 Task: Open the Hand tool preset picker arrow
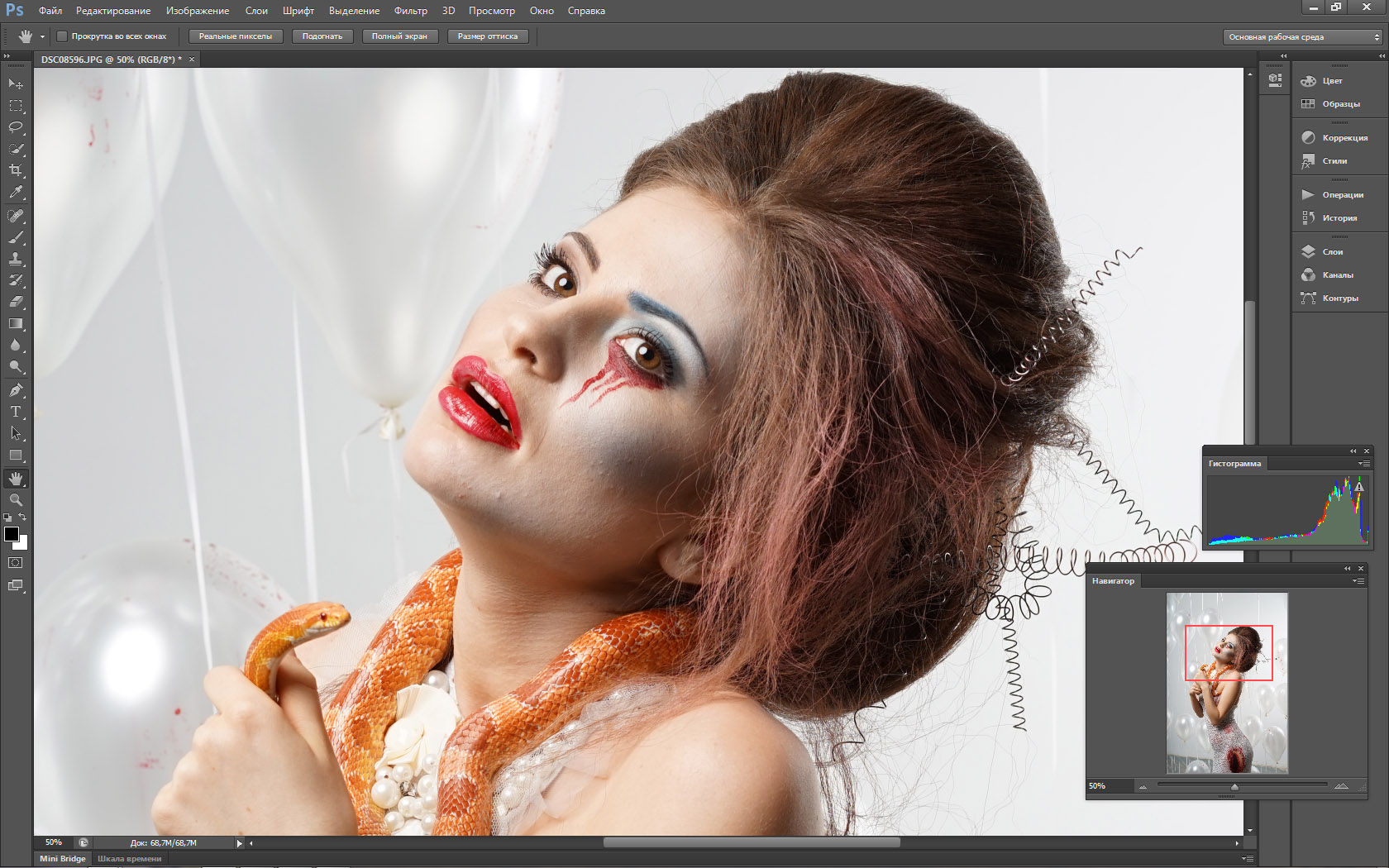point(42,36)
